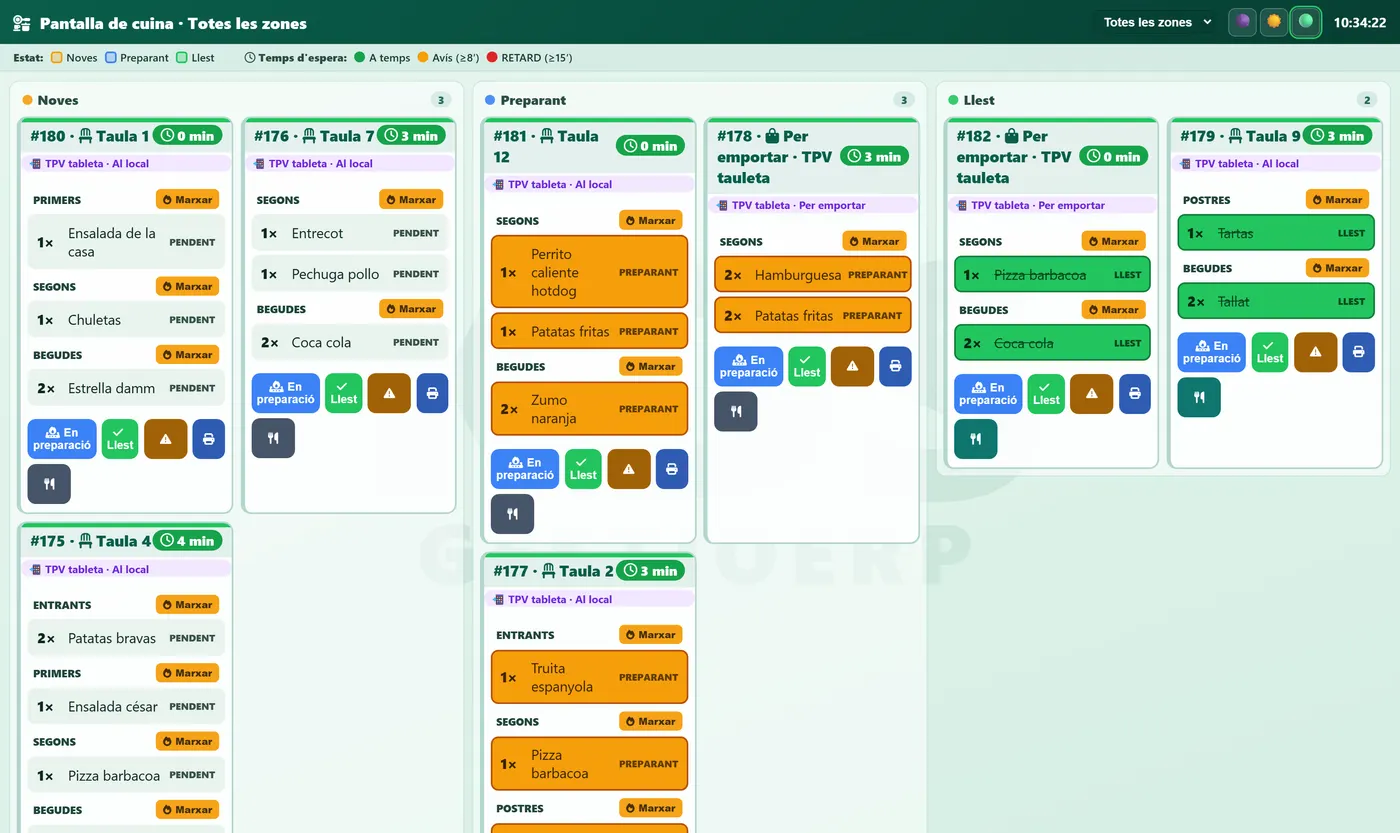Viewport: 1400px width, 833px height.
Task: Click the cutlery icon on order #180
Action: (x=49, y=484)
